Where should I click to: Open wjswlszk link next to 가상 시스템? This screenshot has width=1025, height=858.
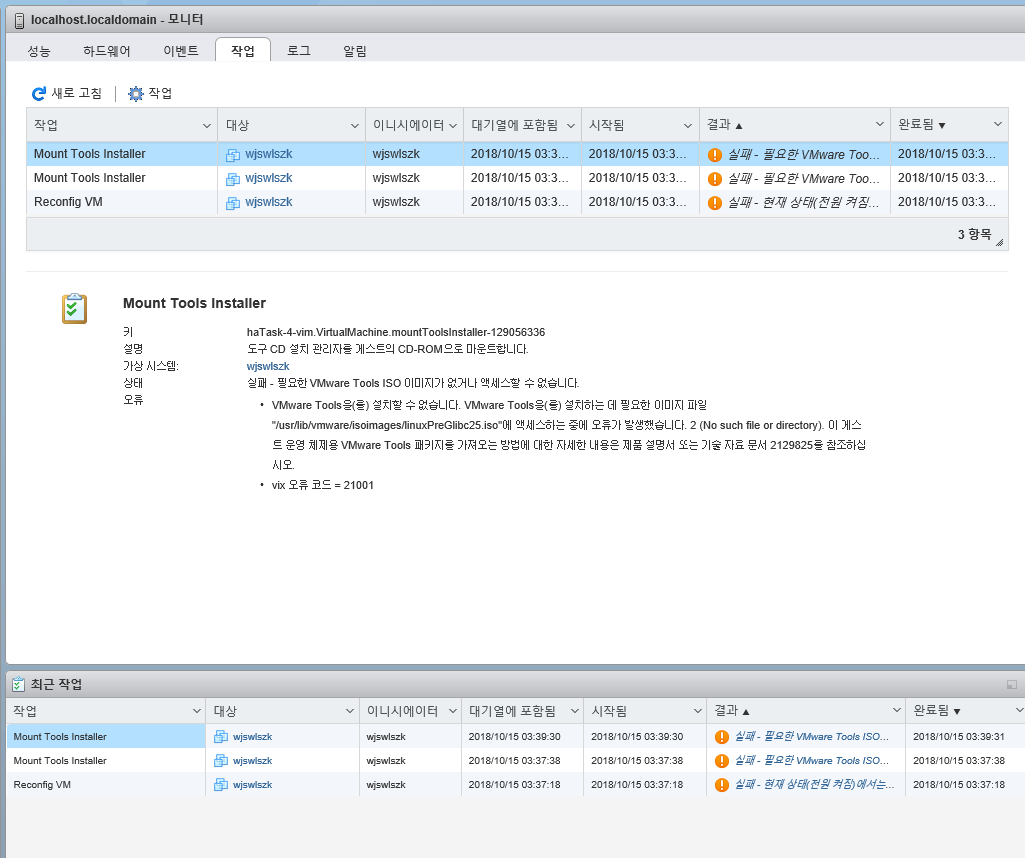pos(268,367)
